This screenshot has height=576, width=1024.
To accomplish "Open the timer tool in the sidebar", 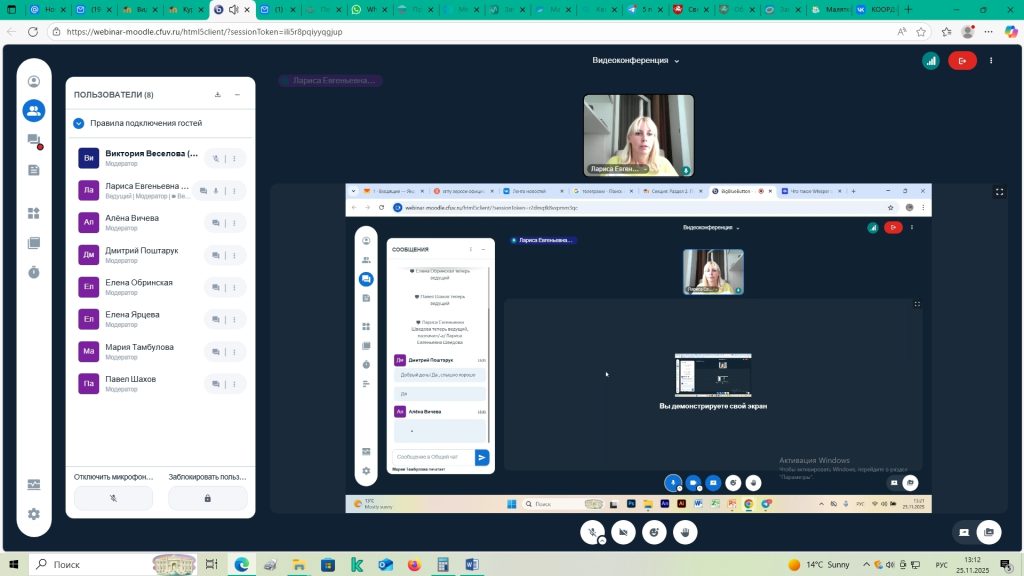I will point(34,272).
